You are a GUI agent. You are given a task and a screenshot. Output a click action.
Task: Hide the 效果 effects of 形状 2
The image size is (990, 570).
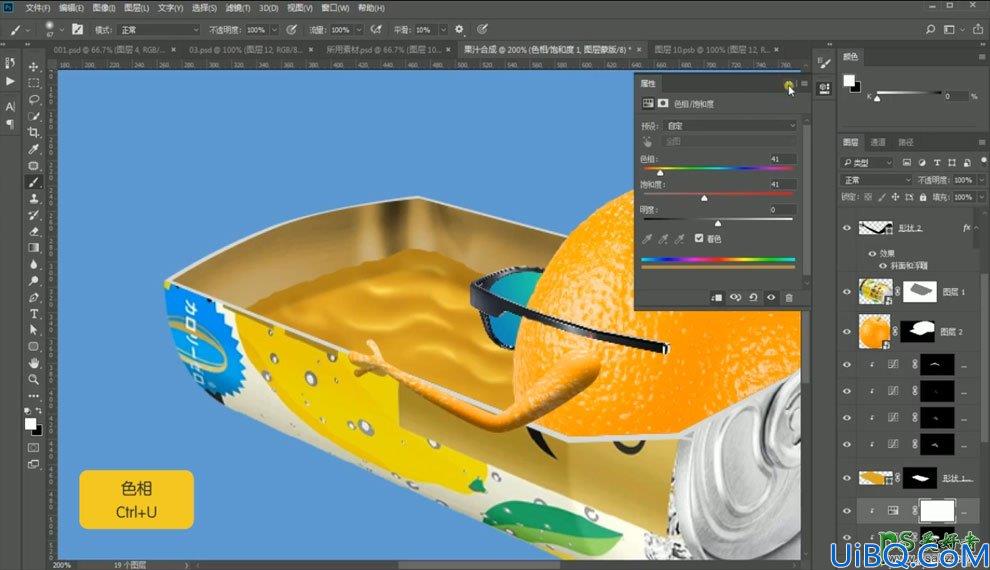point(872,254)
